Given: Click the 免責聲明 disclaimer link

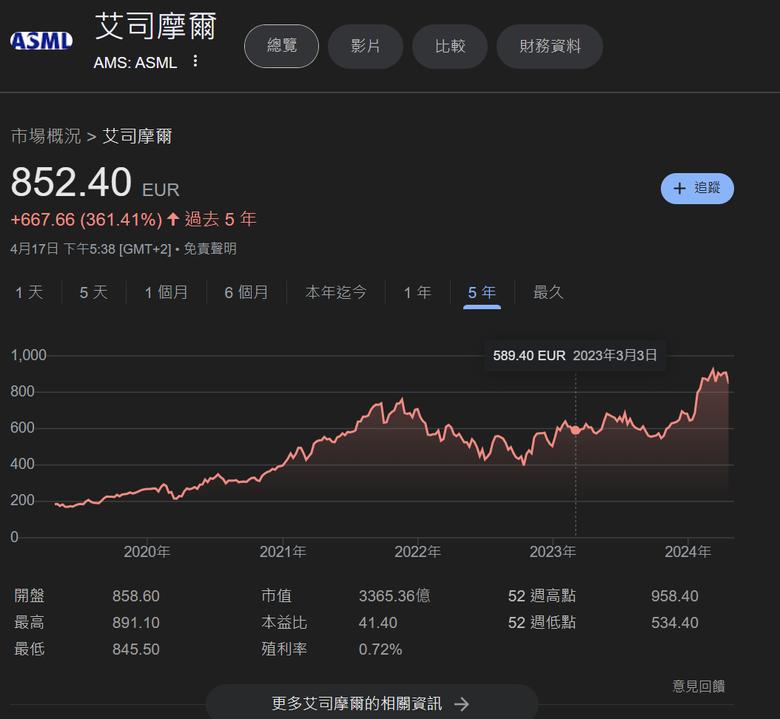Looking at the screenshot, I should [x=210, y=249].
